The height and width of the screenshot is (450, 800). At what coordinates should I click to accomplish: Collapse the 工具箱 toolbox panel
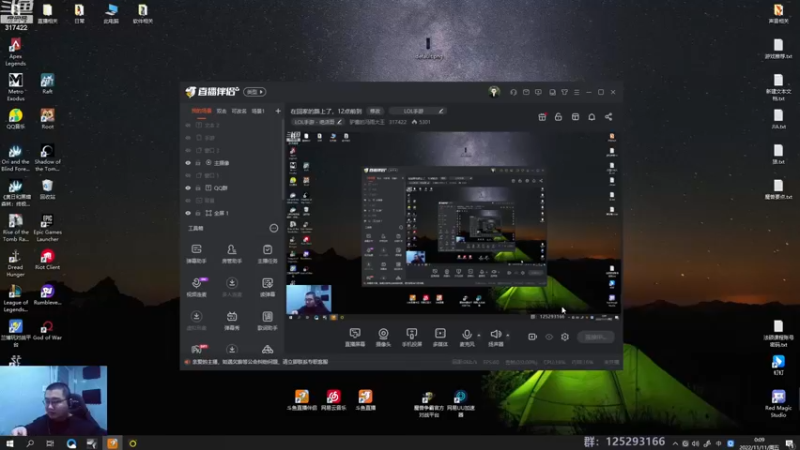coord(273,228)
